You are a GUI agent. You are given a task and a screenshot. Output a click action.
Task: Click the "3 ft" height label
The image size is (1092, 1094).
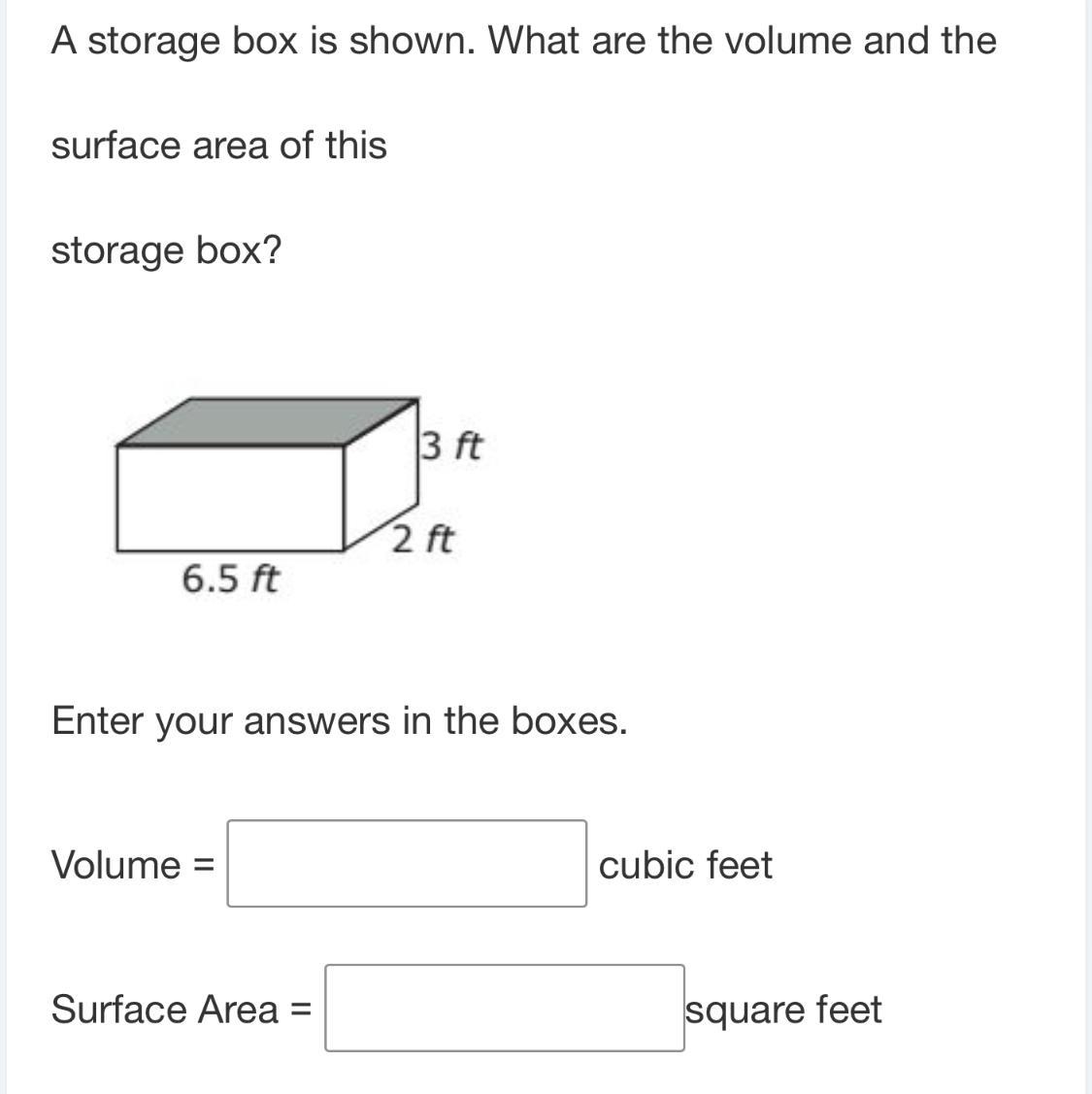(x=451, y=446)
